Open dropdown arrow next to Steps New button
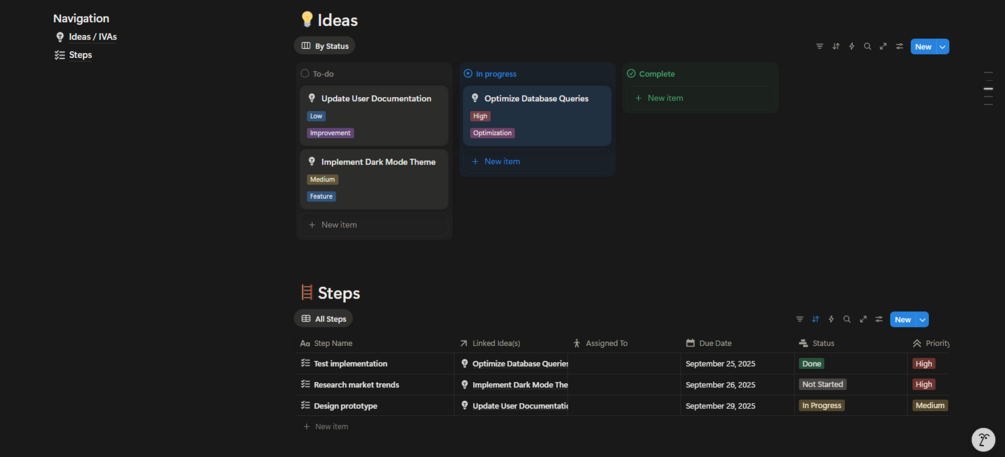 click(x=922, y=319)
